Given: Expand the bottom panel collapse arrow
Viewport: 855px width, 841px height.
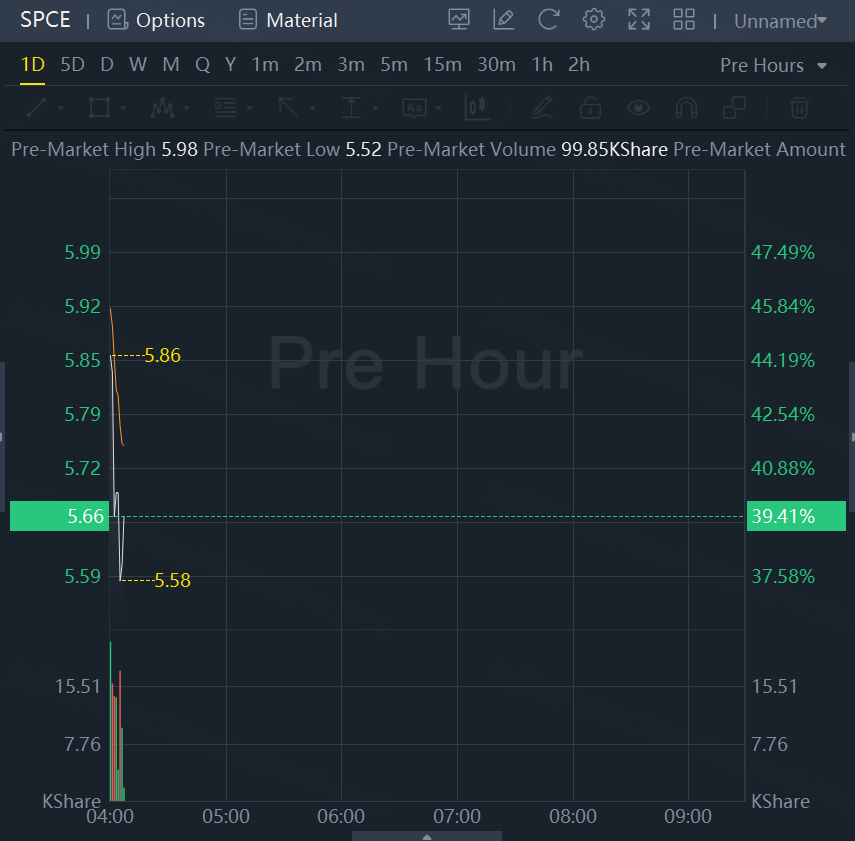Looking at the screenshot, I should (x=427, y=836).
